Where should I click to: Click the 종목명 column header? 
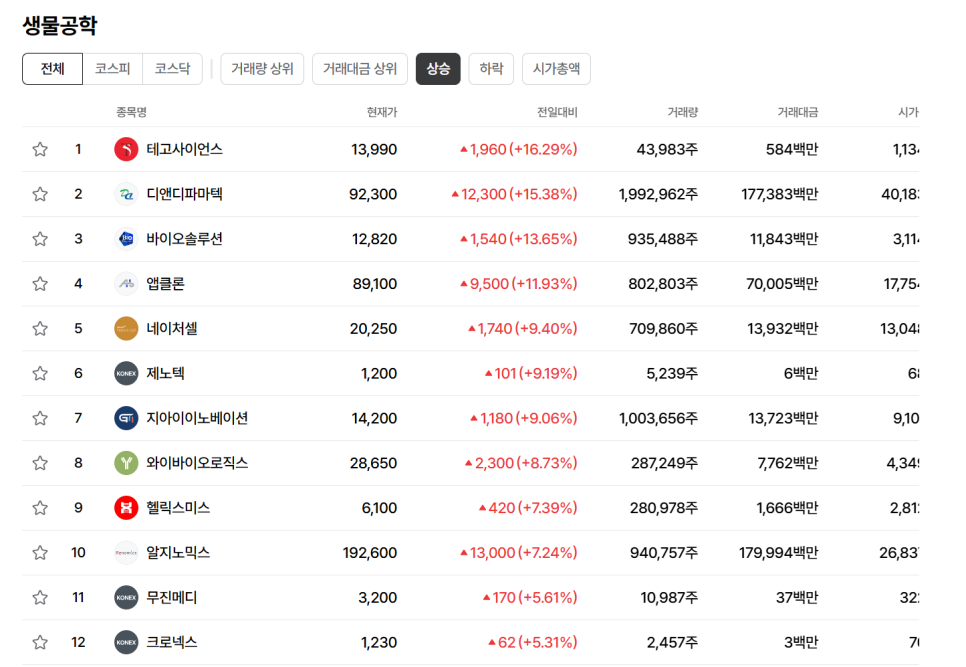[131, 112]
